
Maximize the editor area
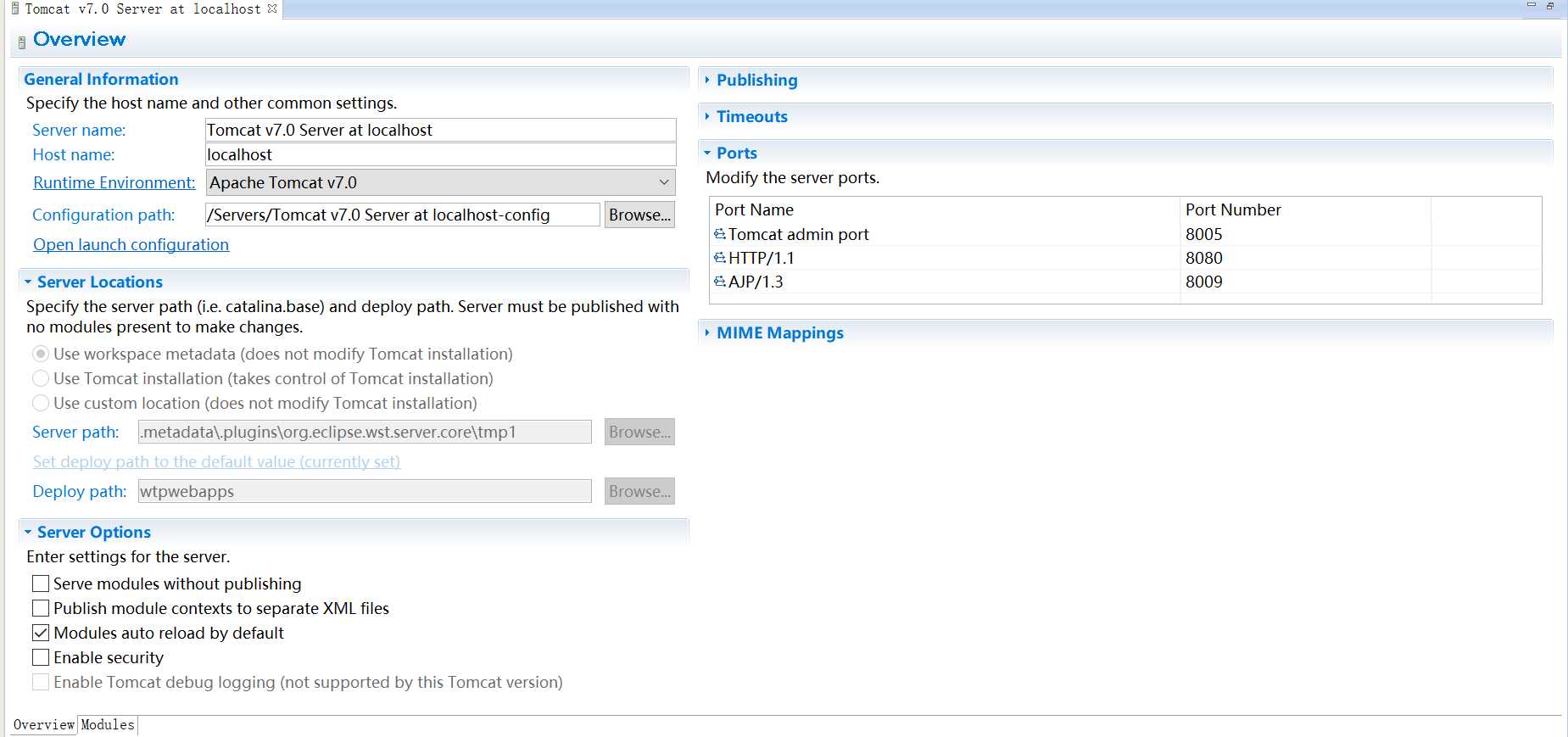(x=1550, y=5)
